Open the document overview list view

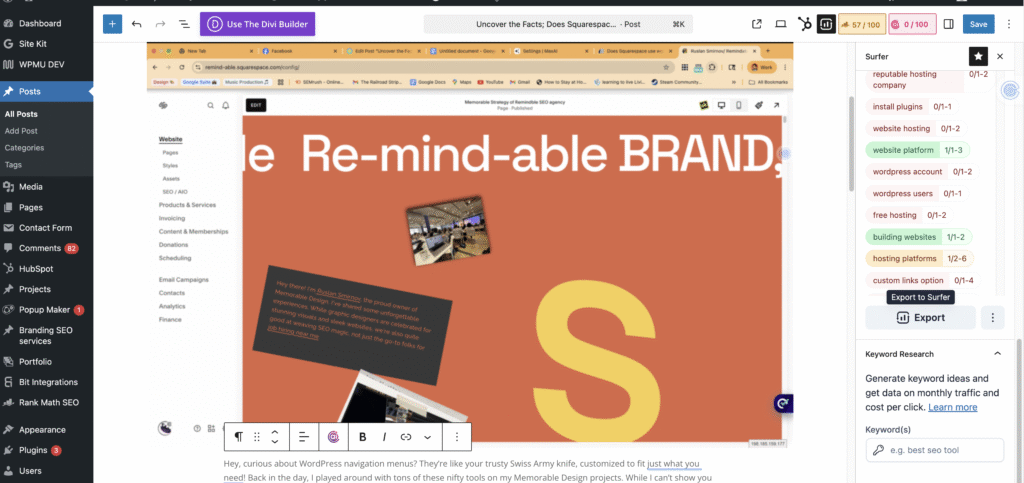point(184,23)
